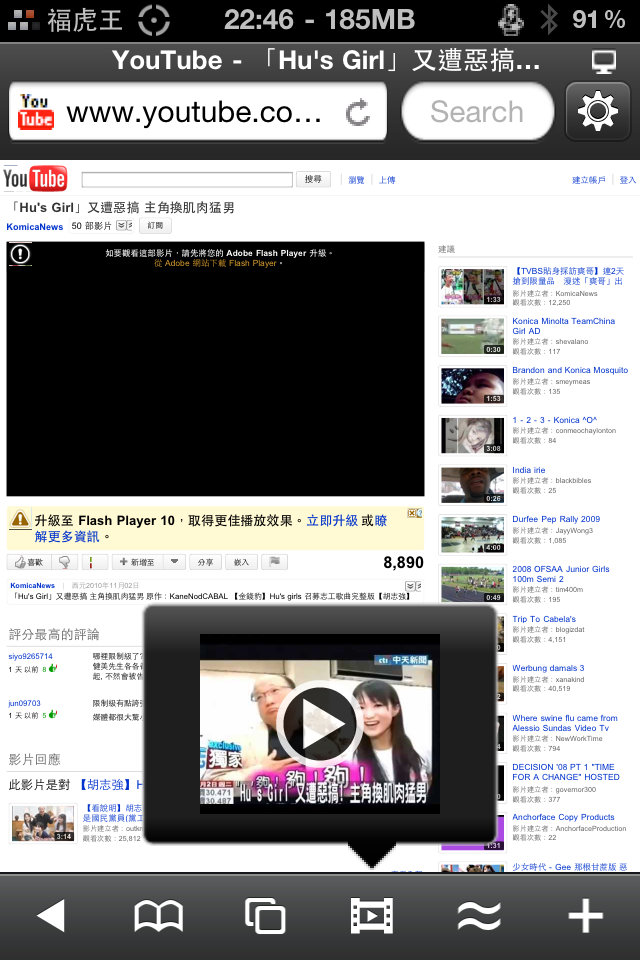
Task: Open the bookmarks book icon
Action: (159, 916)
